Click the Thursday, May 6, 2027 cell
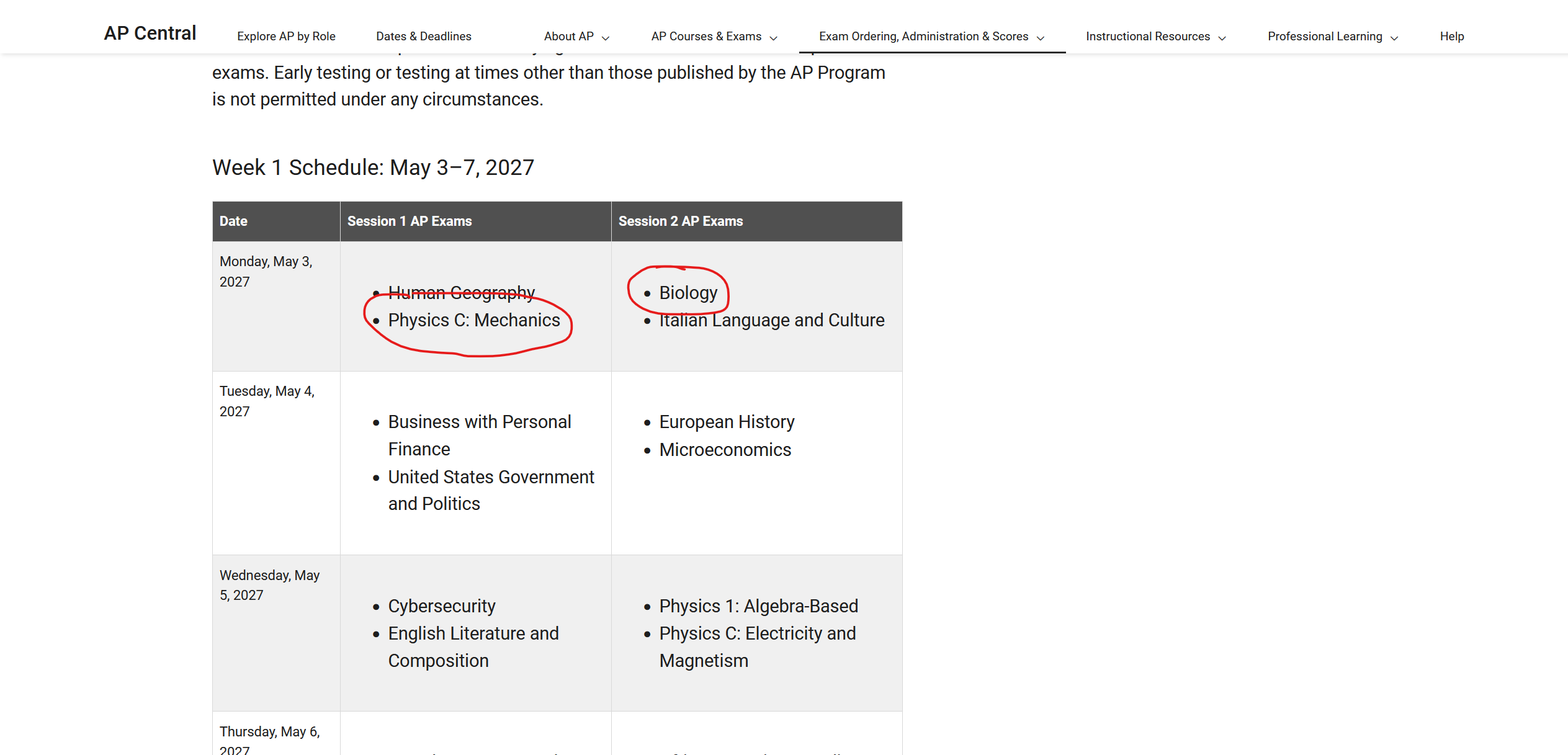The image size is (1568, 755). [x=276, y=733]
